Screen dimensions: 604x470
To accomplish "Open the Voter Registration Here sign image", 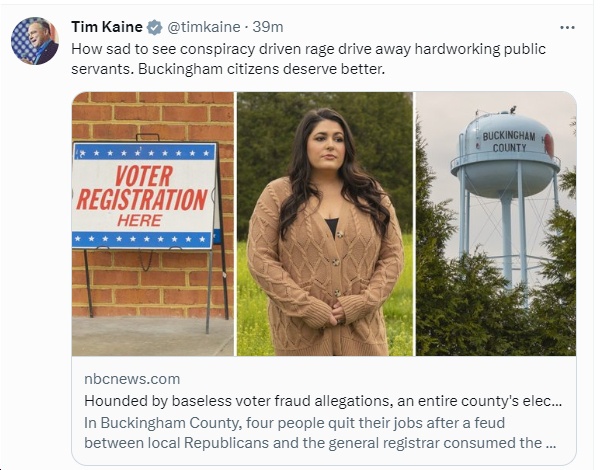I will coord(153,223).
